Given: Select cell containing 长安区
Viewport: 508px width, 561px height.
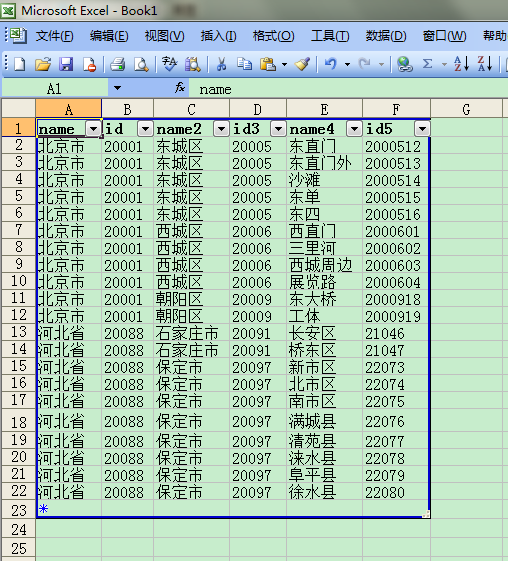Looking at the screenshot, I should pyautogui.click(x=324, y=333).
